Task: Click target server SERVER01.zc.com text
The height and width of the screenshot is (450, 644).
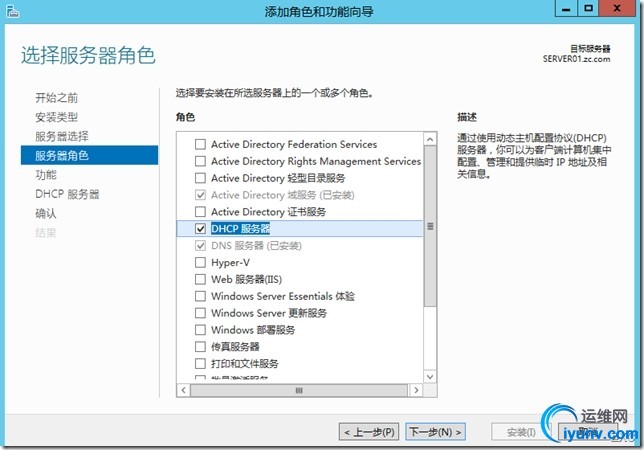Action: coord(576,59)
